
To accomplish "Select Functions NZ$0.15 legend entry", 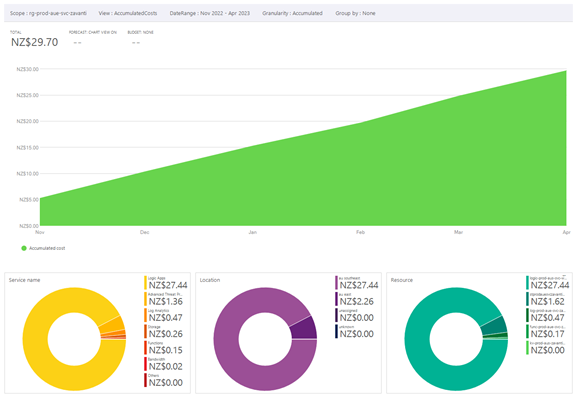I will point(164,348).
